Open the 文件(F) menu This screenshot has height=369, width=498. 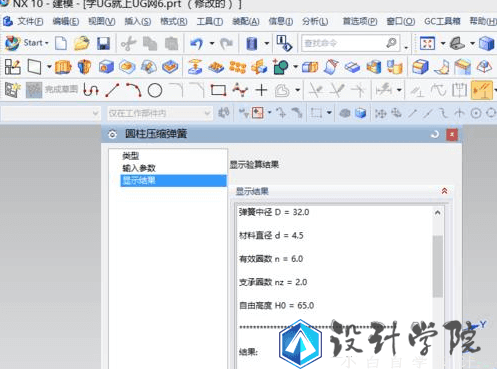[x=30, y=22]
